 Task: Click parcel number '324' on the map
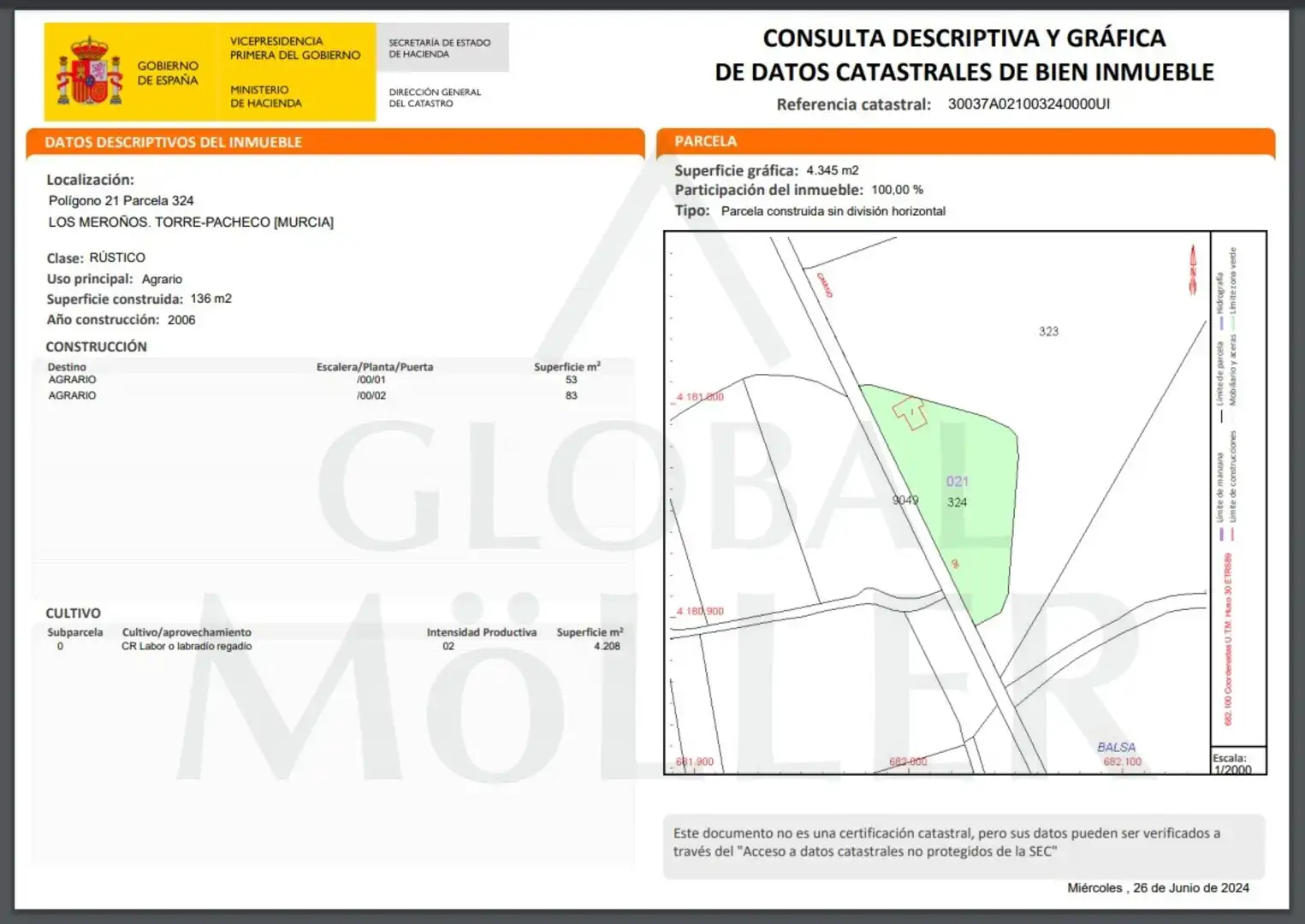[x=957, y=502]
